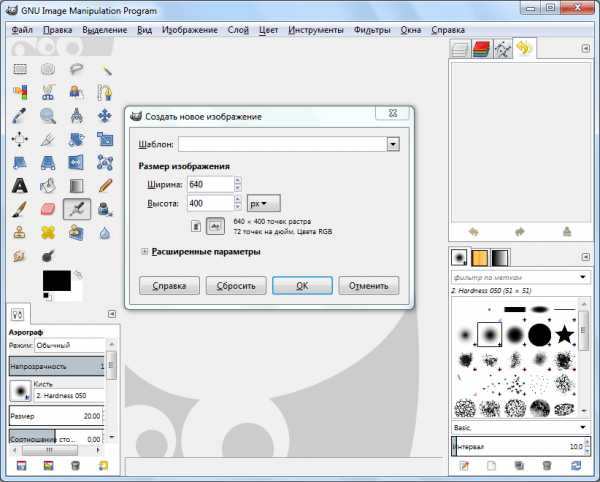Select the Rectangle Select tool
Screen dimensions: 600x482
click(x=20, y=69)
